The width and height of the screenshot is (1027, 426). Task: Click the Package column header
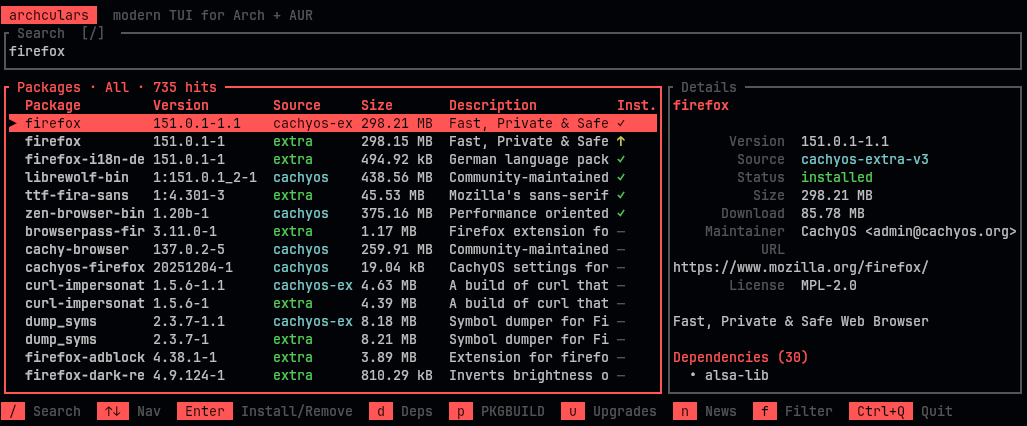click(52, 105)
